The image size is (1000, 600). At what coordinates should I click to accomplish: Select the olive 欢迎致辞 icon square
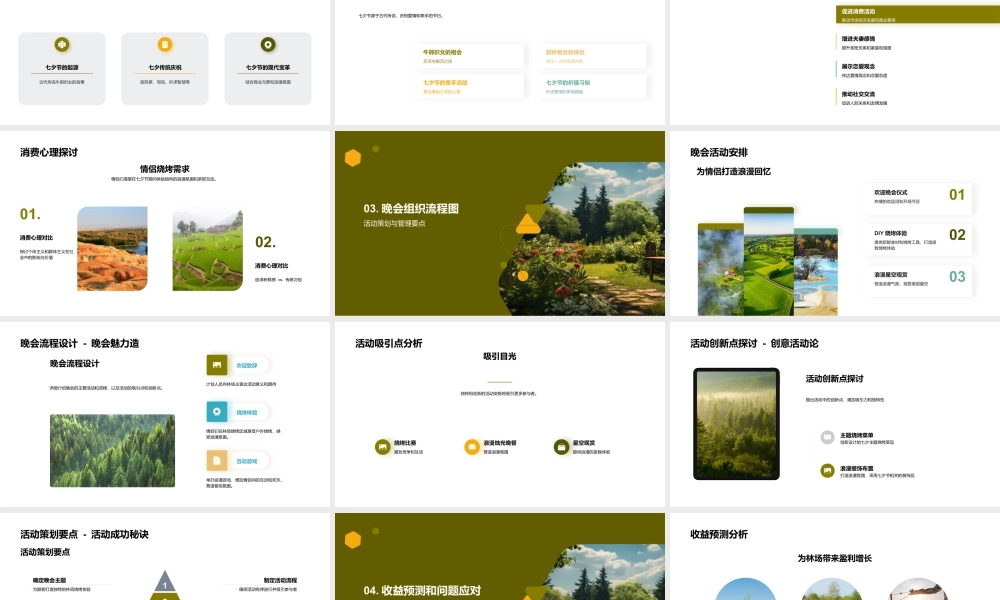click(217, 365)
